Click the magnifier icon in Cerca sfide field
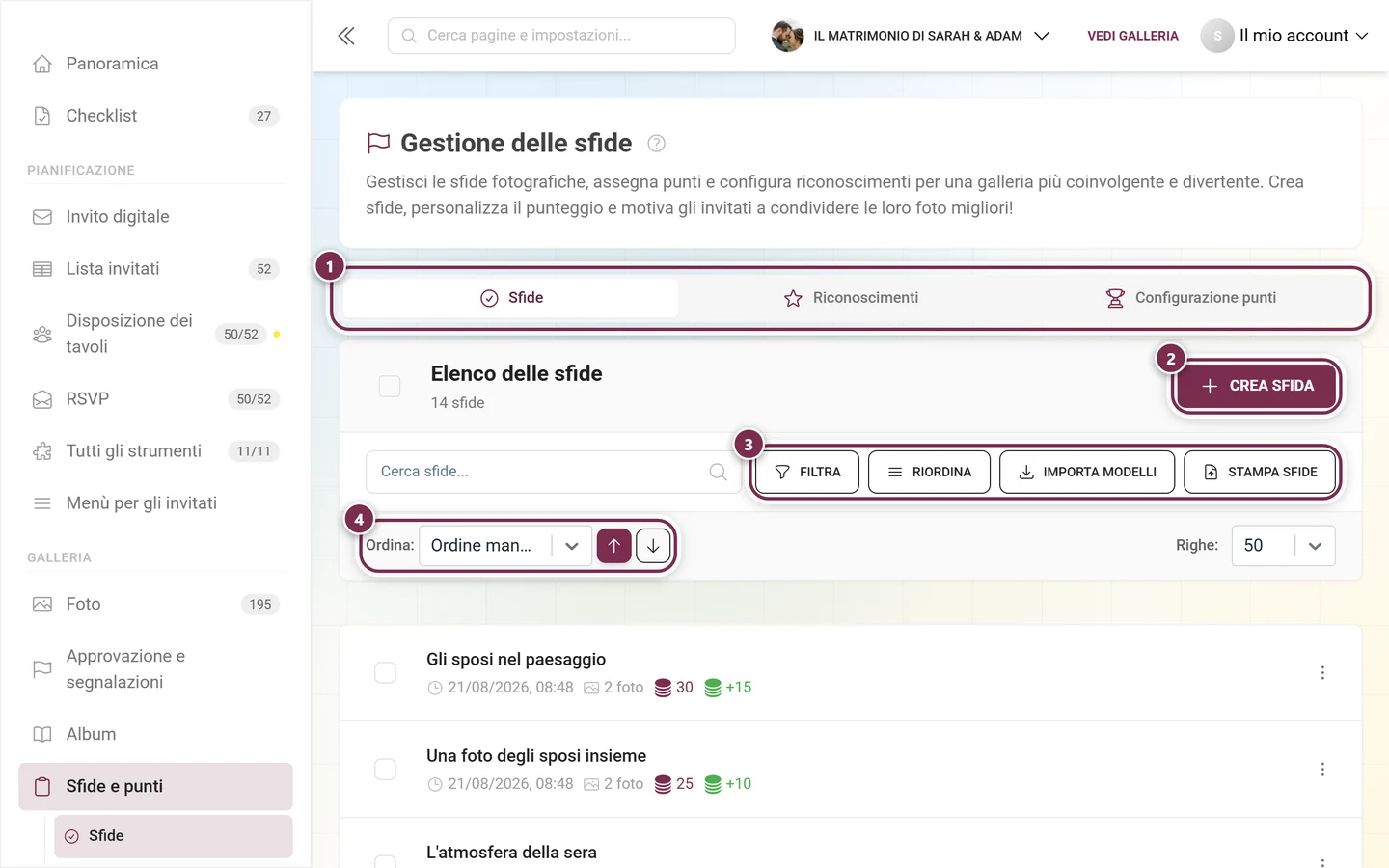The height and width of the screenshot is (868, 1389). click(718, 472)
